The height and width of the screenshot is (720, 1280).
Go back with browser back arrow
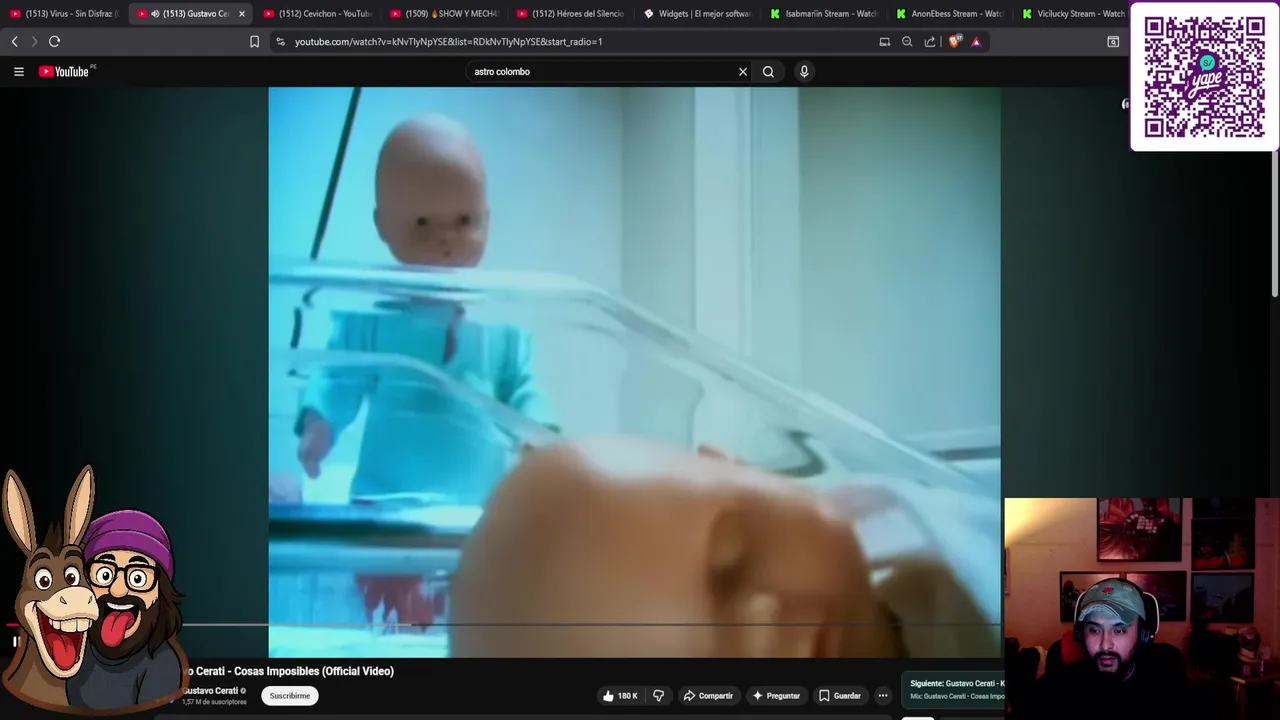(x=15, y=41)
